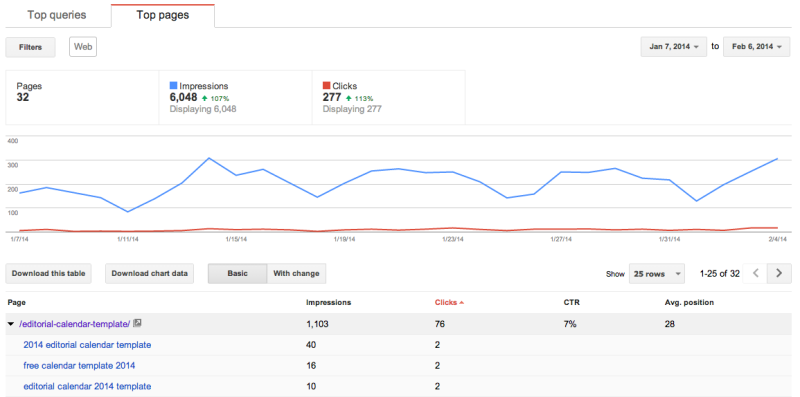Click the green up arrow beside 107%
Screen dimensions: 800x397
pyautogui.click(x=205, y=98)
